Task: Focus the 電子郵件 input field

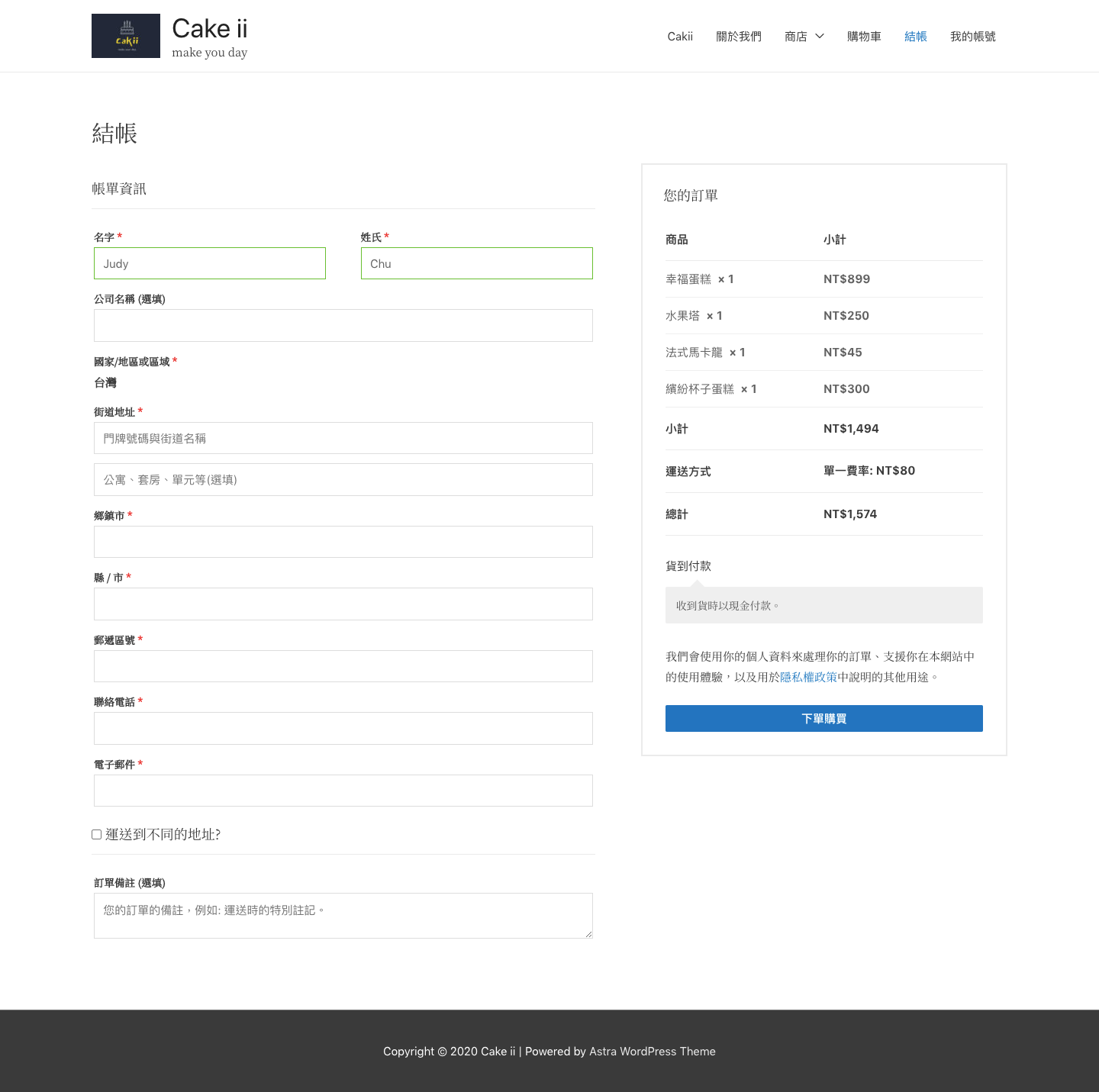Action: (343, 791)
